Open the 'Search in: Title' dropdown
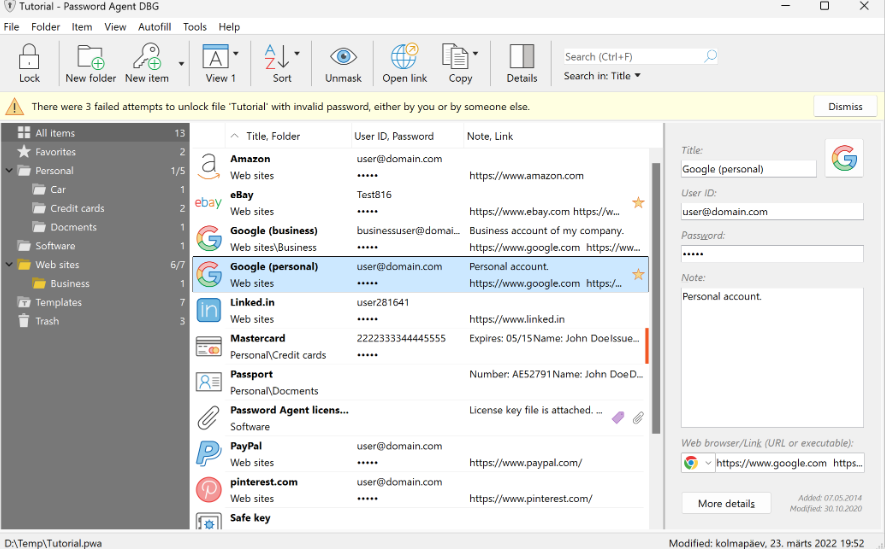 tap(603, 76)
